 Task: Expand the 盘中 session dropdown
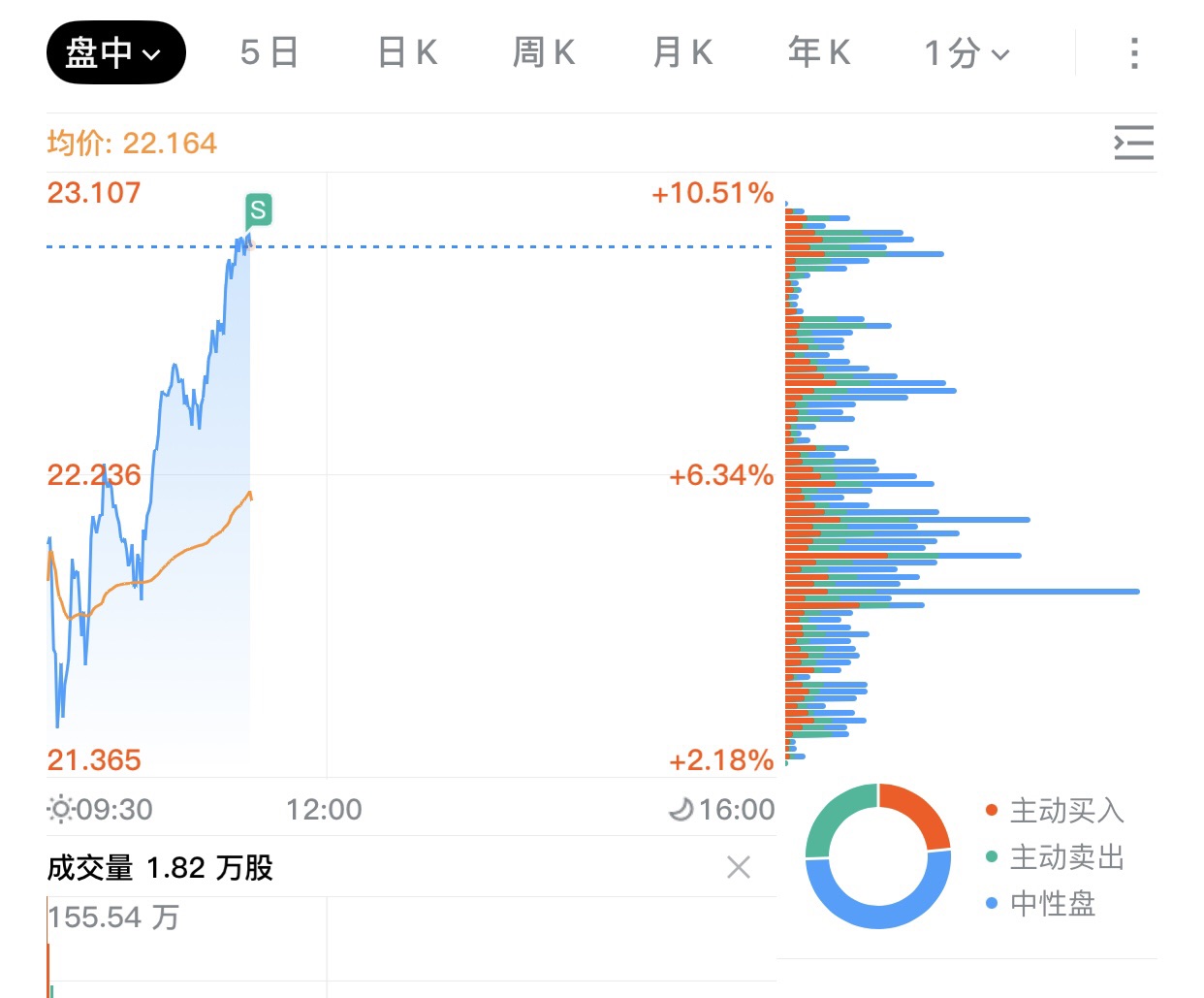click(x=115, y=52)
